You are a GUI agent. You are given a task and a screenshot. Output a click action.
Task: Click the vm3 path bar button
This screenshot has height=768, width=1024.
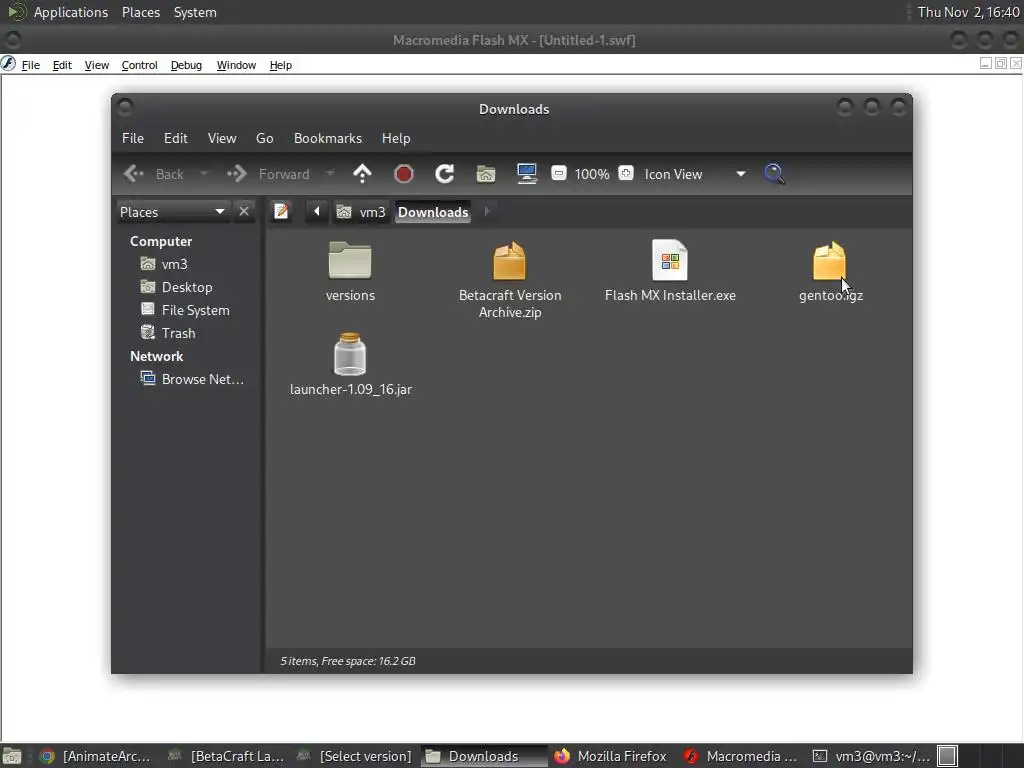coord(361,212)
